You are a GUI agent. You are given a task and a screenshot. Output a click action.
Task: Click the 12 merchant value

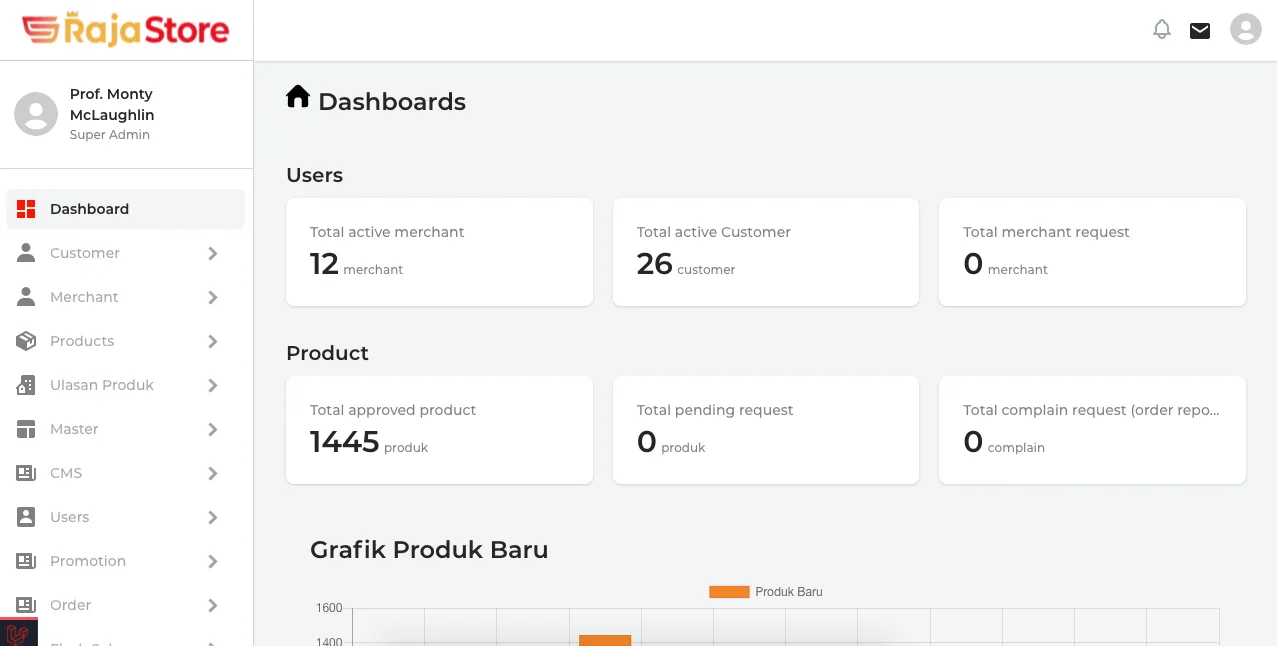click(x=356, y=264)
